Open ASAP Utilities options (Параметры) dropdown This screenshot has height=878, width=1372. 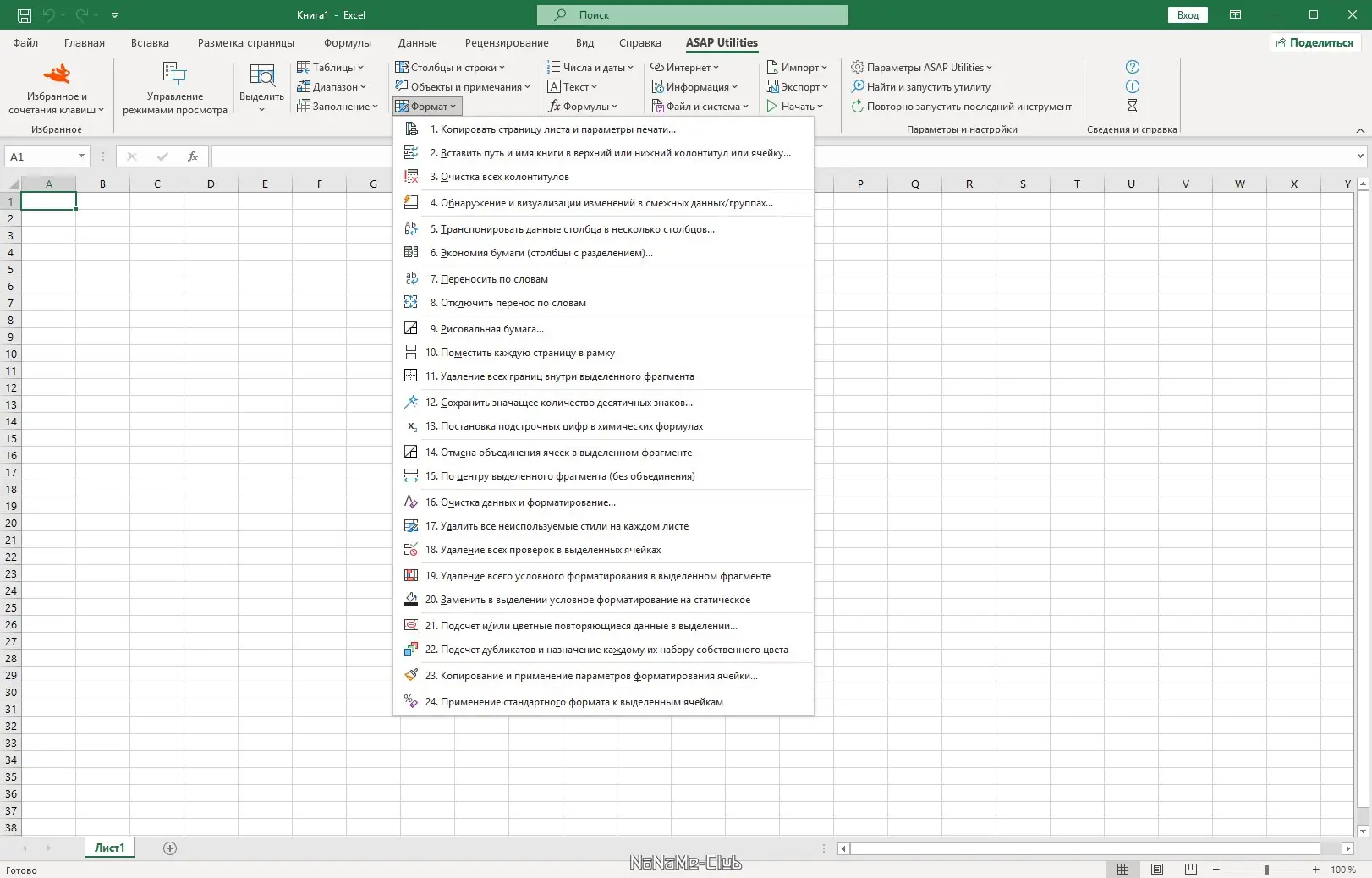tap(922, 68)
